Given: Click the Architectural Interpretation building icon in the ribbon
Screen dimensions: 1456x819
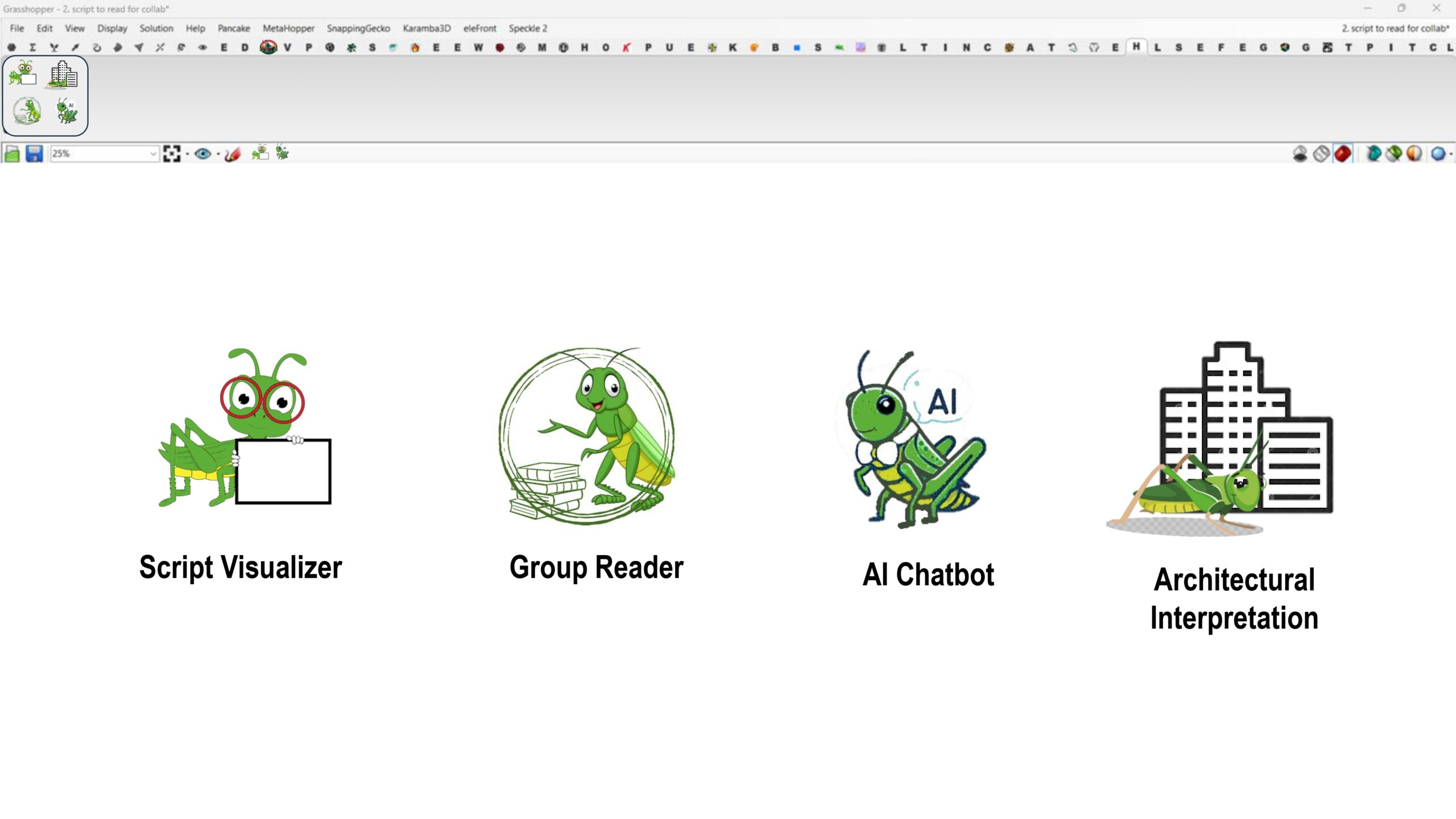Looking at the screenshot, I should [63, 75].
